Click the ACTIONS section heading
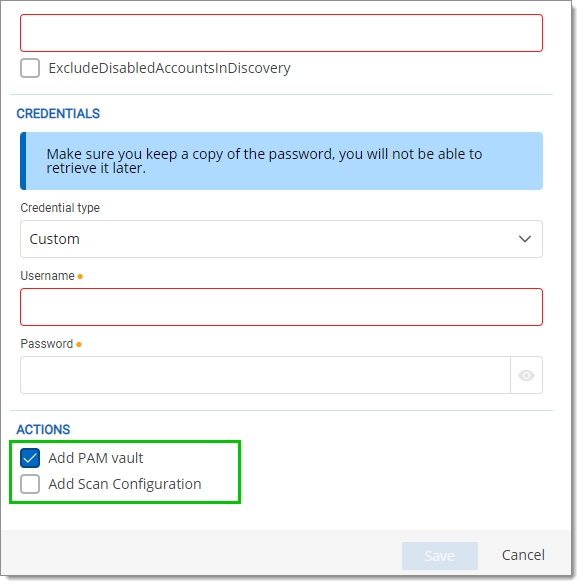The image size is (582, 586). point(43,429)
